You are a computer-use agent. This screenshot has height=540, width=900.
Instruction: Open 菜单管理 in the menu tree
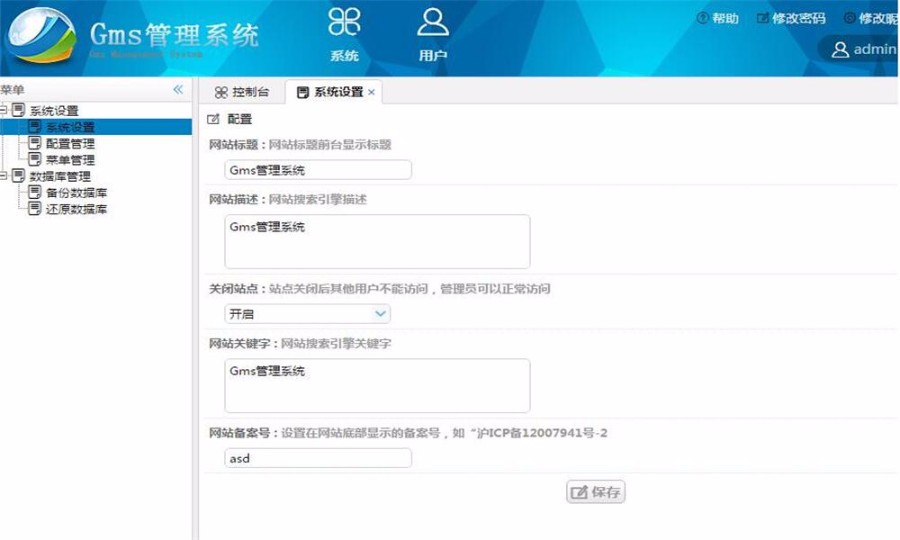[70, 160]
